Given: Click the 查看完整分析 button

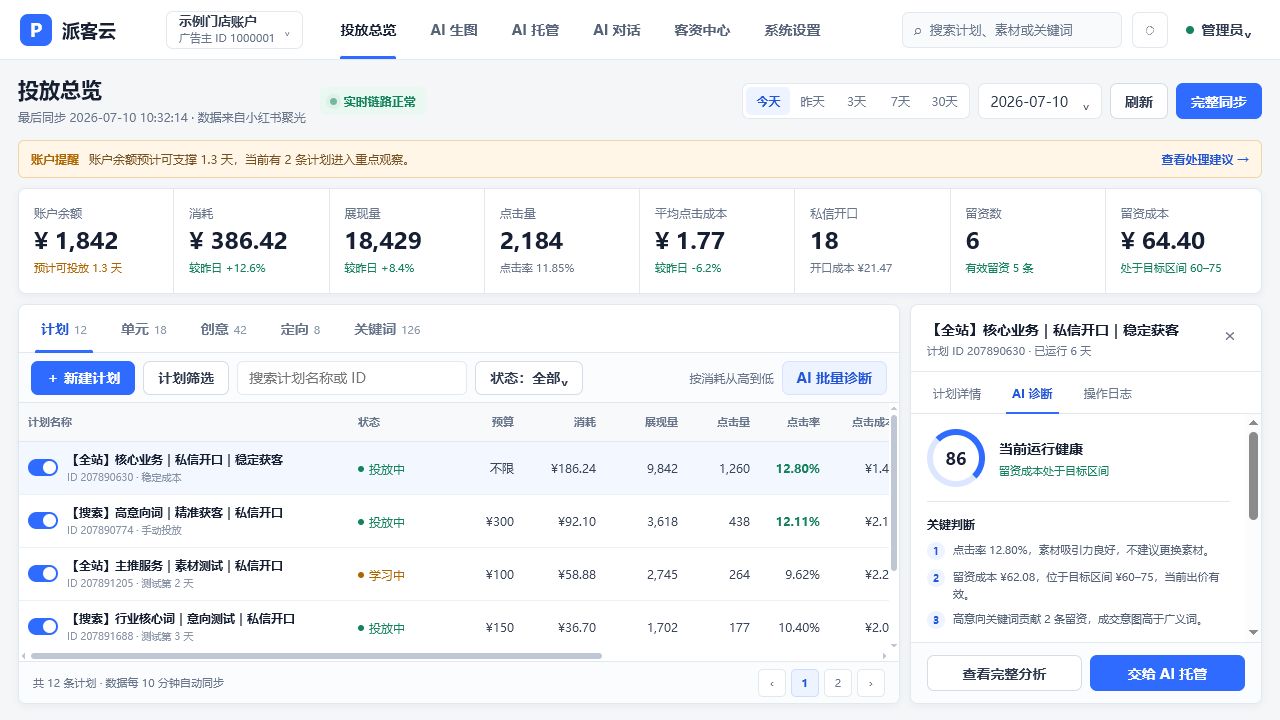Looking at the screenshot, I should 1004,674.
